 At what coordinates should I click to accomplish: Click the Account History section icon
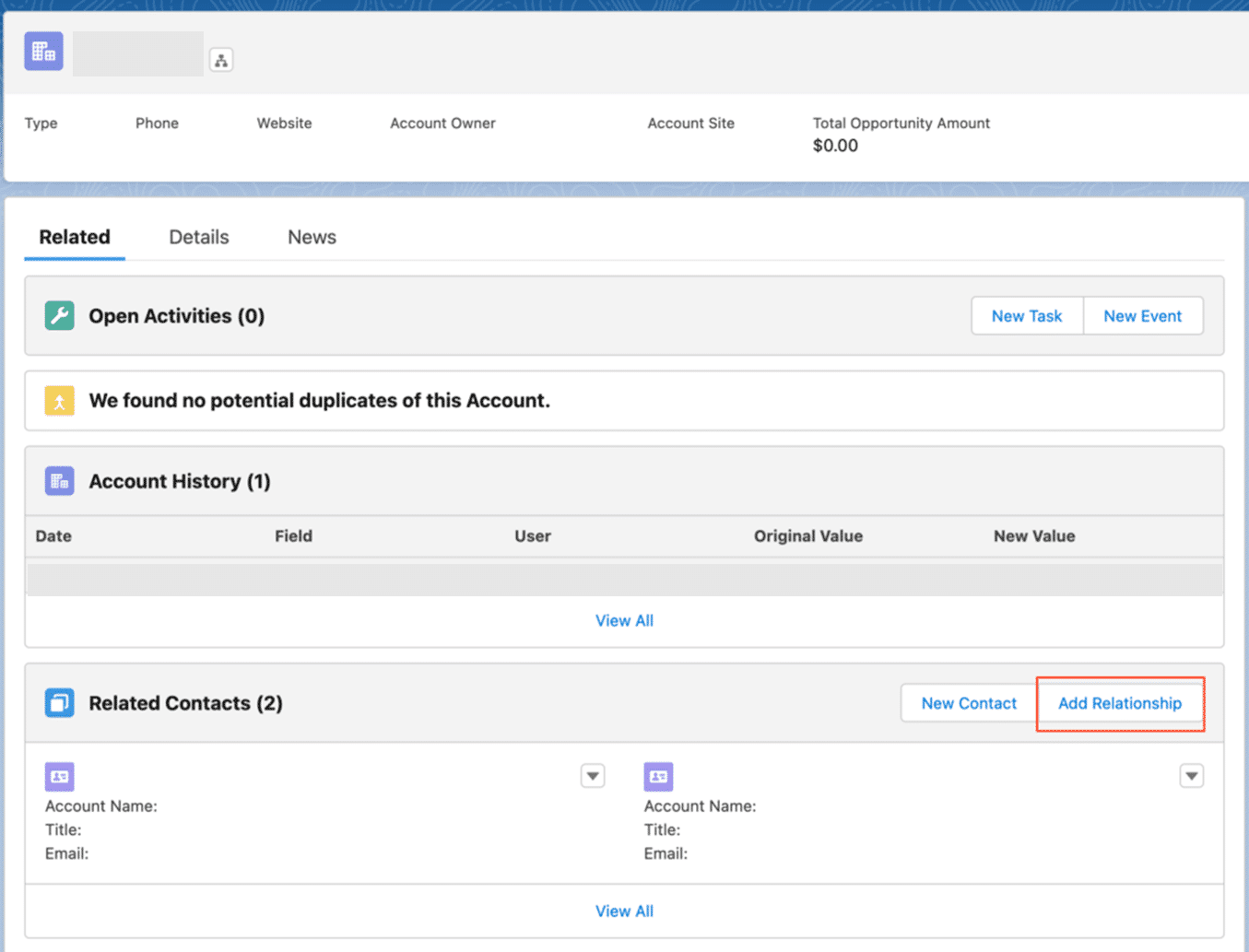[x=58, y=480]
